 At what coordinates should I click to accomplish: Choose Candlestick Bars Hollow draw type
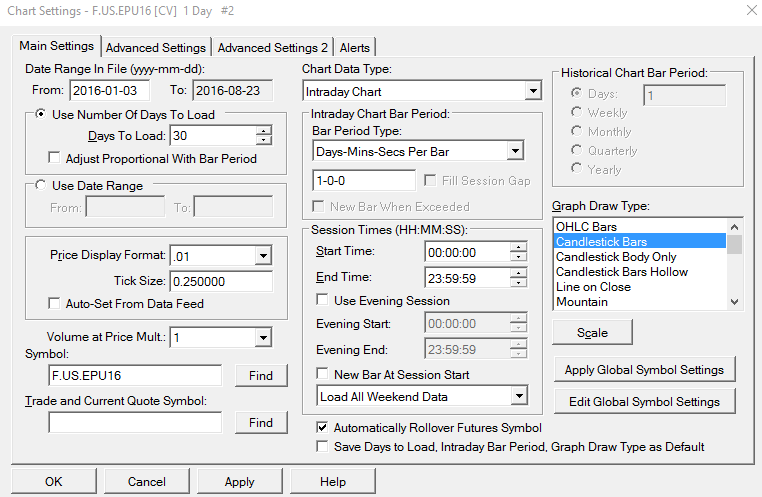(x=640, y=272)
